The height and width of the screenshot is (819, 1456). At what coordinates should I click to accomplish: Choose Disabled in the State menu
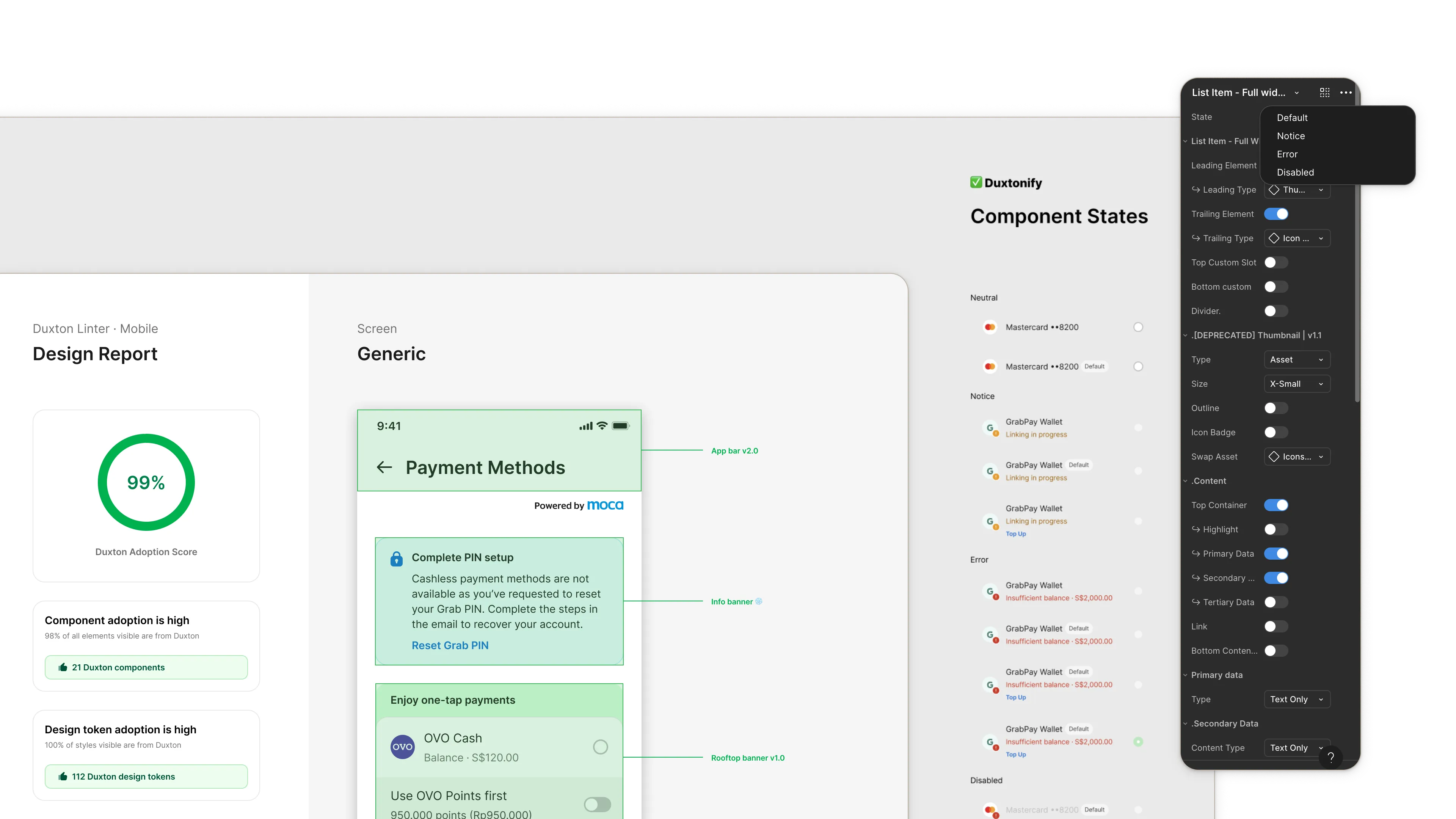[x=1337, y=172]
